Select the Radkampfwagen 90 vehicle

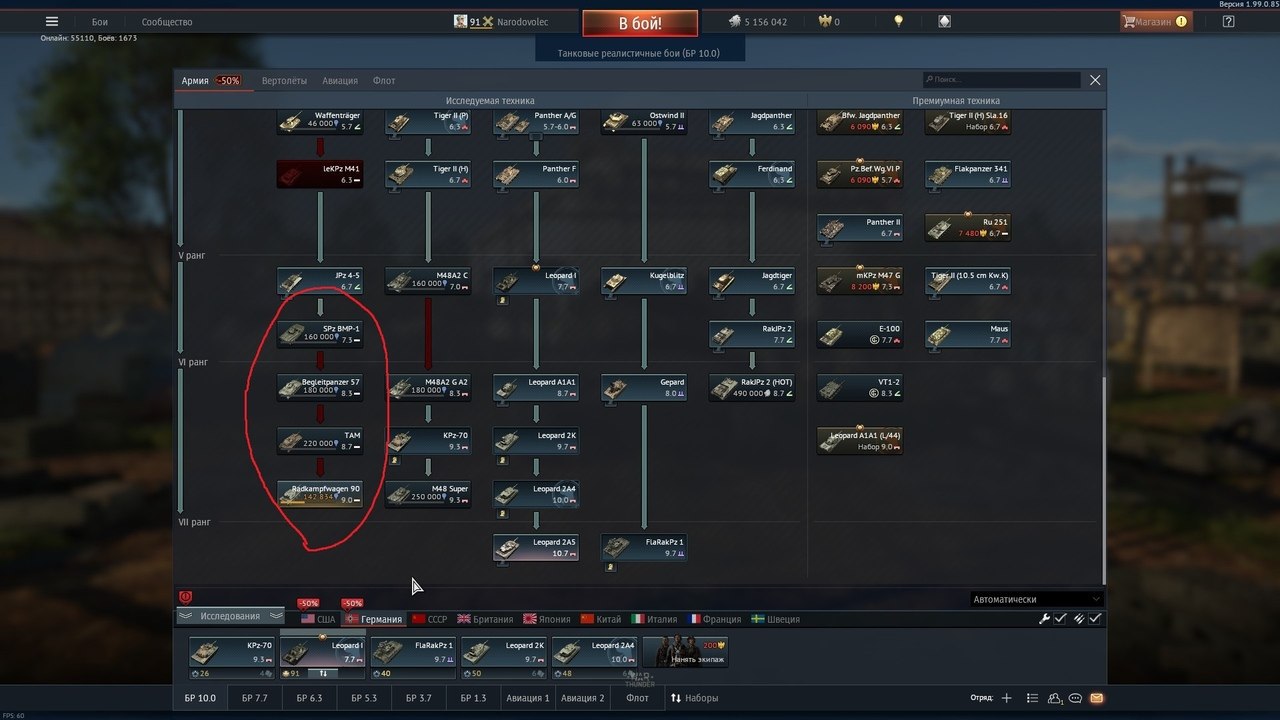320,494
